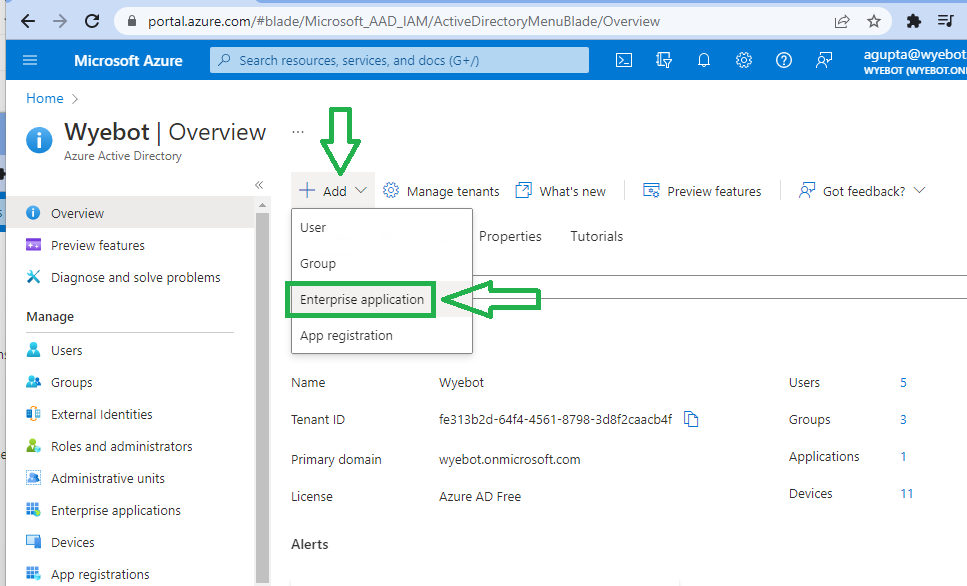The image size is (967, 586).
Task: Open the agupta@wyebot account menu
Action: click(915, 60)
